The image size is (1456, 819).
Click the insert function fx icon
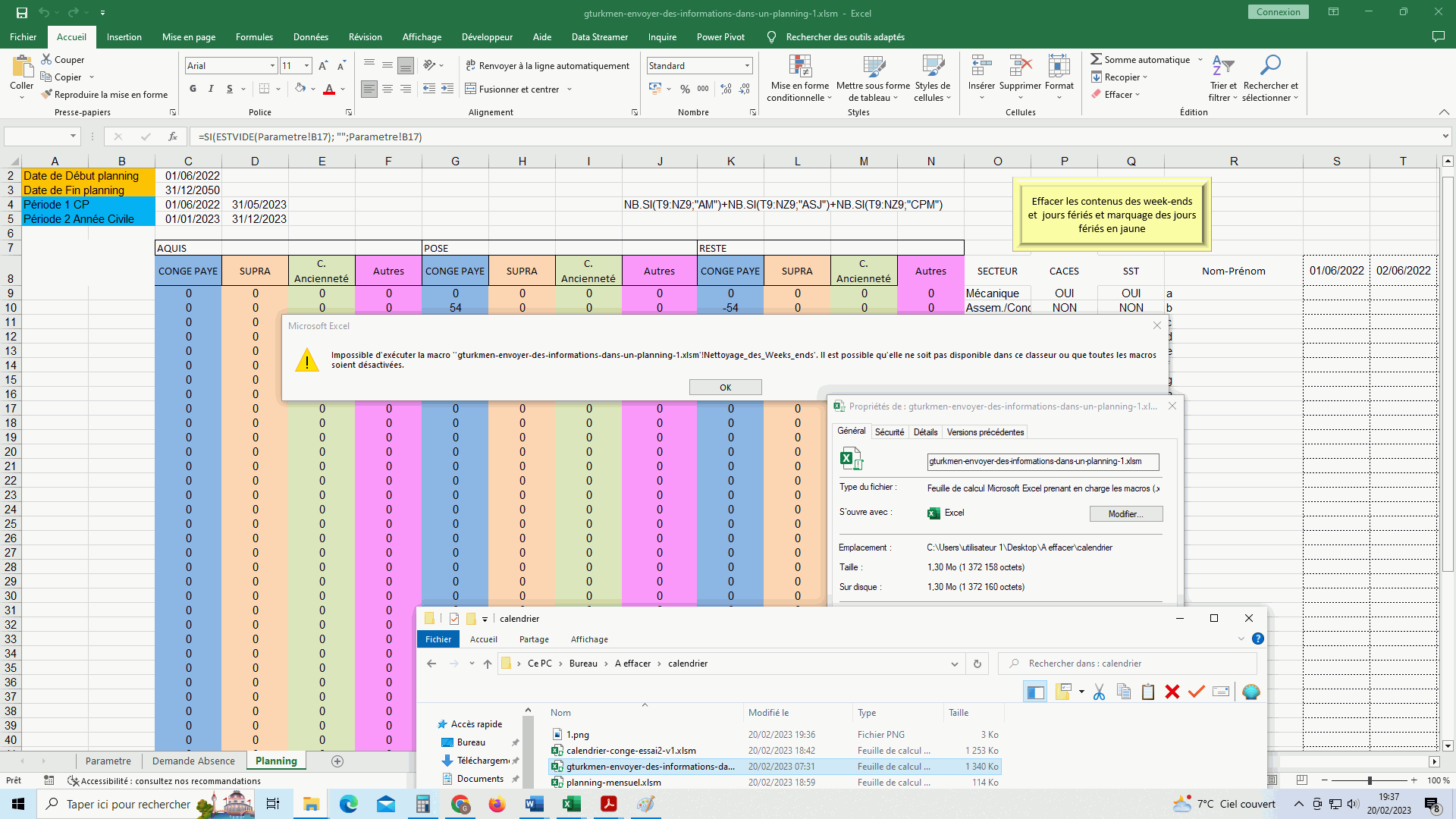(173, 136)
